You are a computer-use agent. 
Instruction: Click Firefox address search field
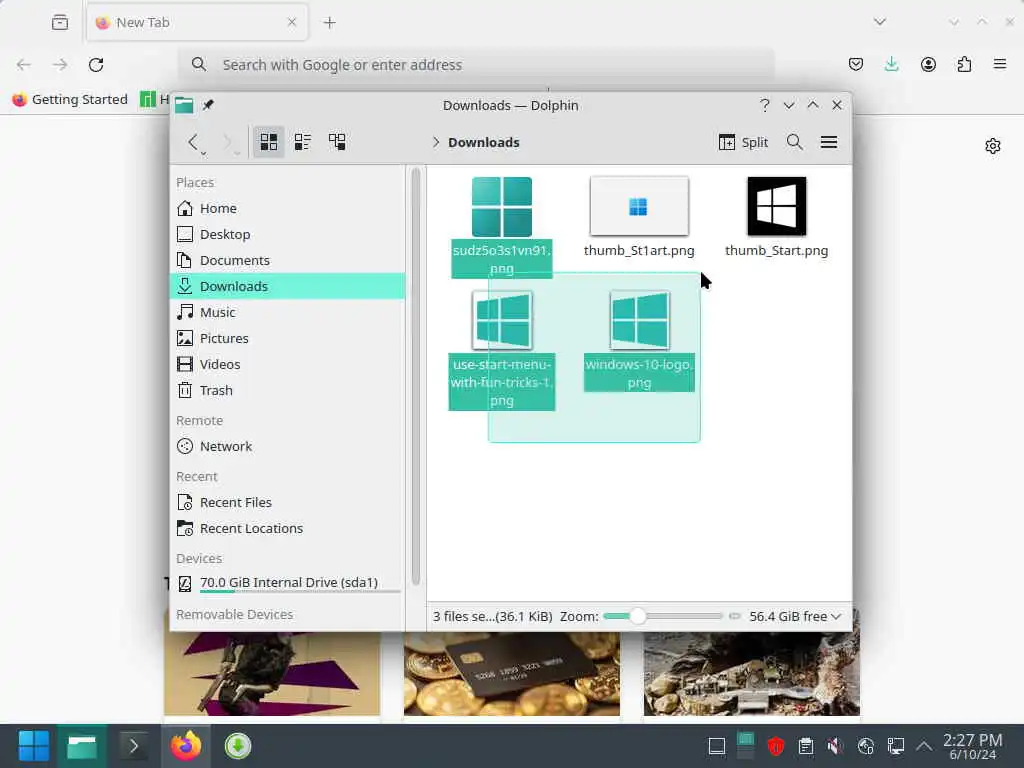[x=477, y=65]
